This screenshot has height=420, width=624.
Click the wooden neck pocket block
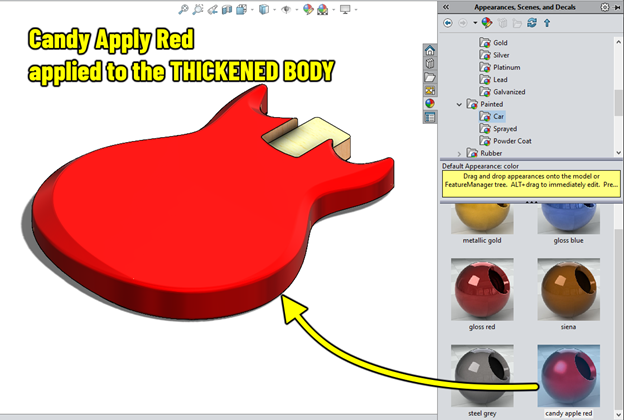(314, 137)
